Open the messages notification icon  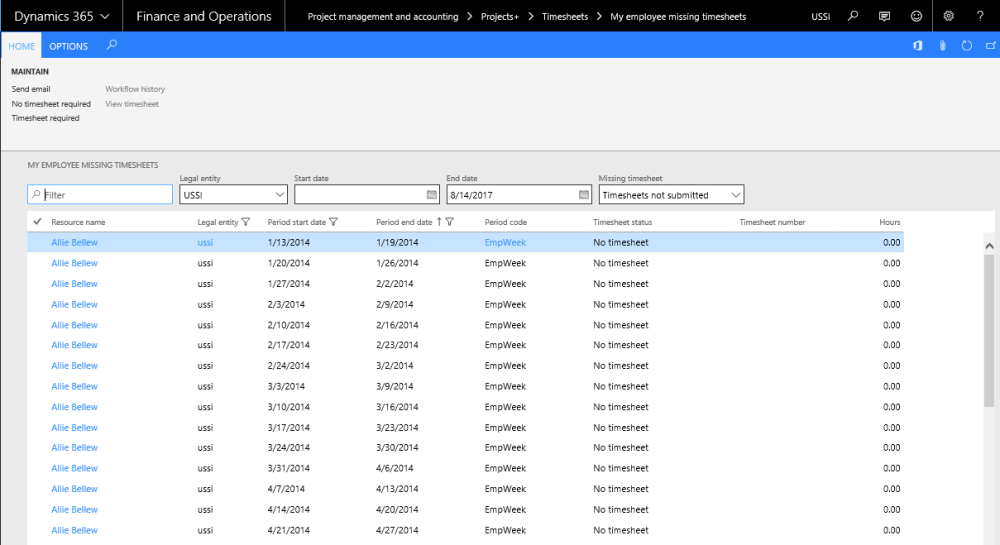(884, 16)
